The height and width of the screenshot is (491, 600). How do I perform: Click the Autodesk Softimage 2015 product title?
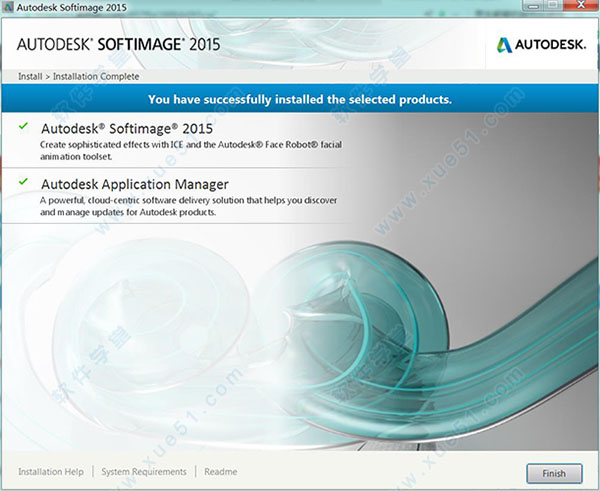[x=127, y=129]
